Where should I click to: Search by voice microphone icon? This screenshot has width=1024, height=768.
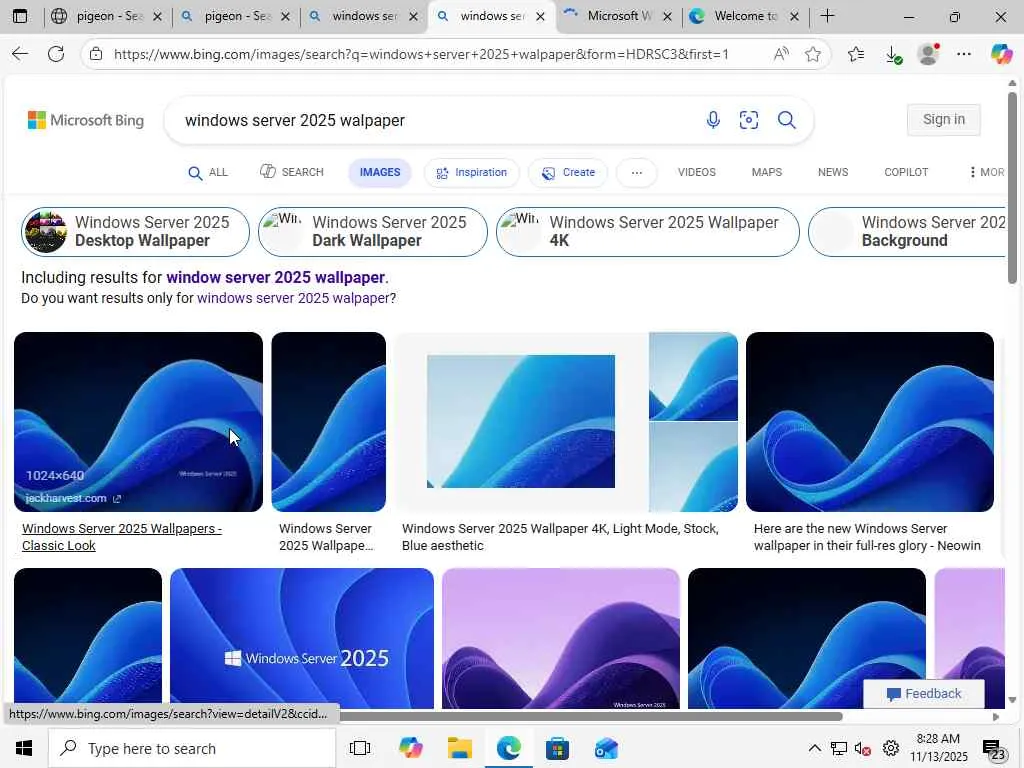(x=713, y=120)
